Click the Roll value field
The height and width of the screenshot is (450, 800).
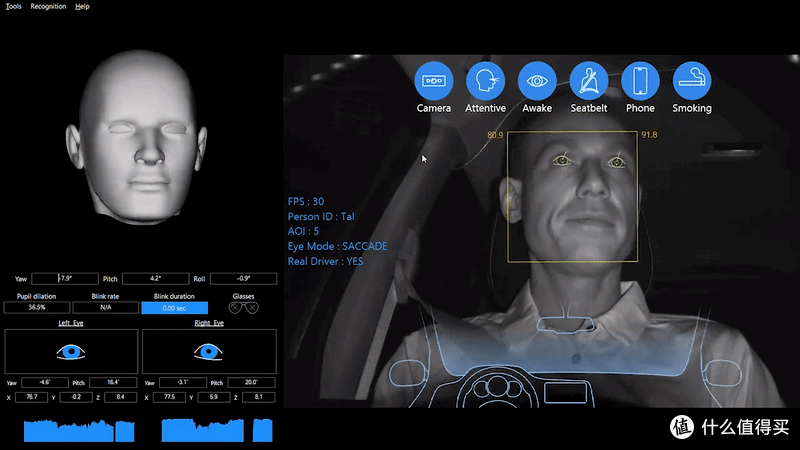pos(243,279)
